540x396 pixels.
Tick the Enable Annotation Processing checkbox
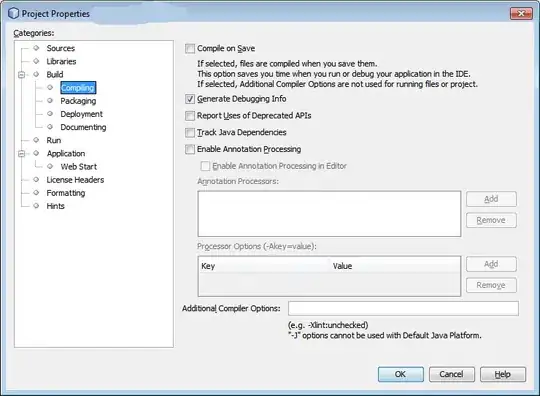point(190,149)
